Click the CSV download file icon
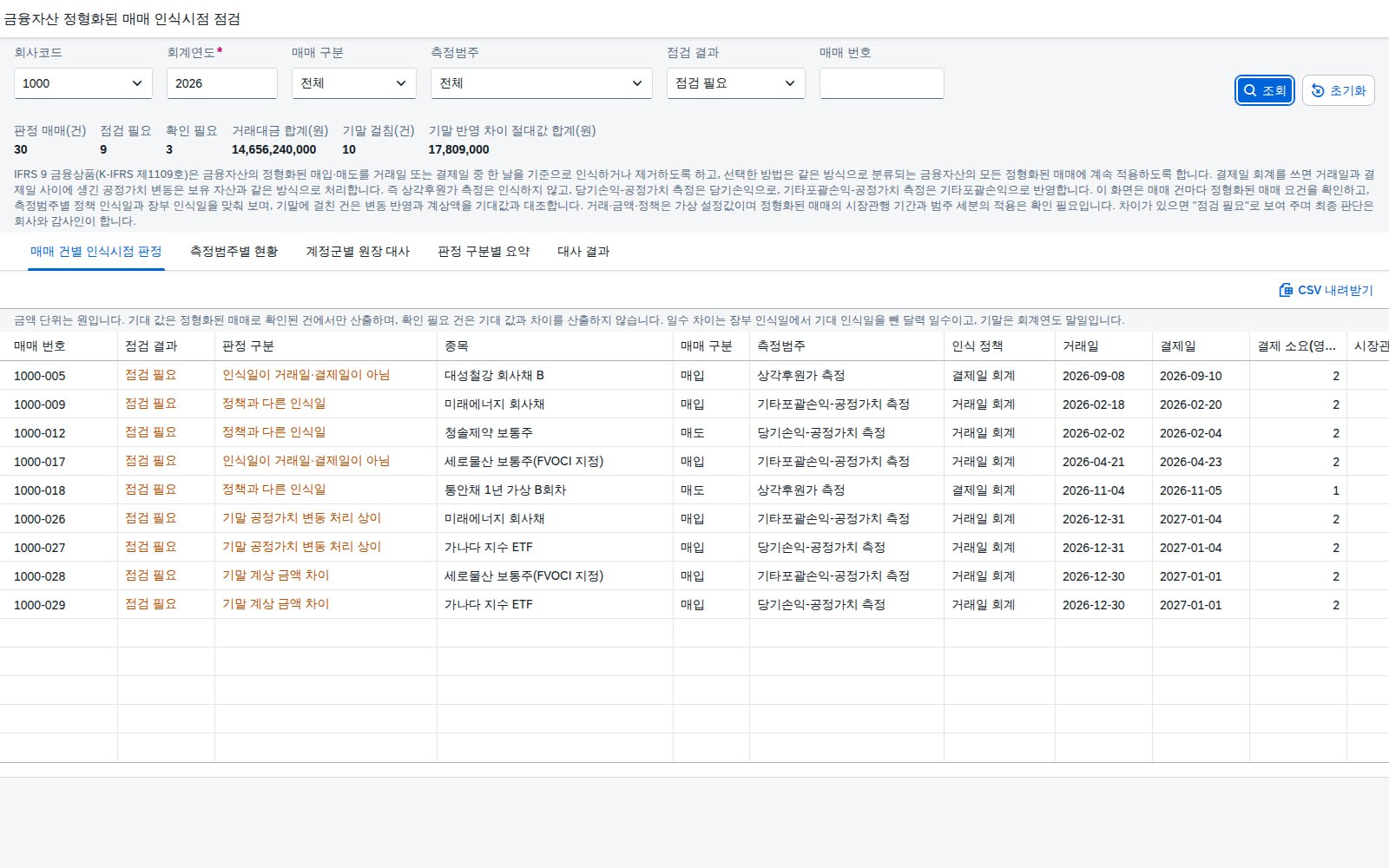The image size is (1389, 868). point(1286,290)
